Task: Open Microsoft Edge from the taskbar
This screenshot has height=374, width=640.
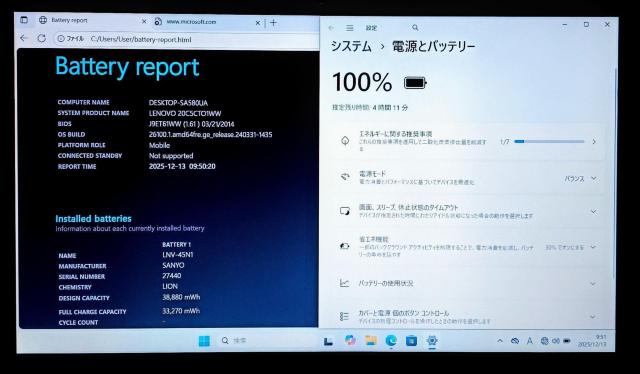Action: tap(391, 341)
